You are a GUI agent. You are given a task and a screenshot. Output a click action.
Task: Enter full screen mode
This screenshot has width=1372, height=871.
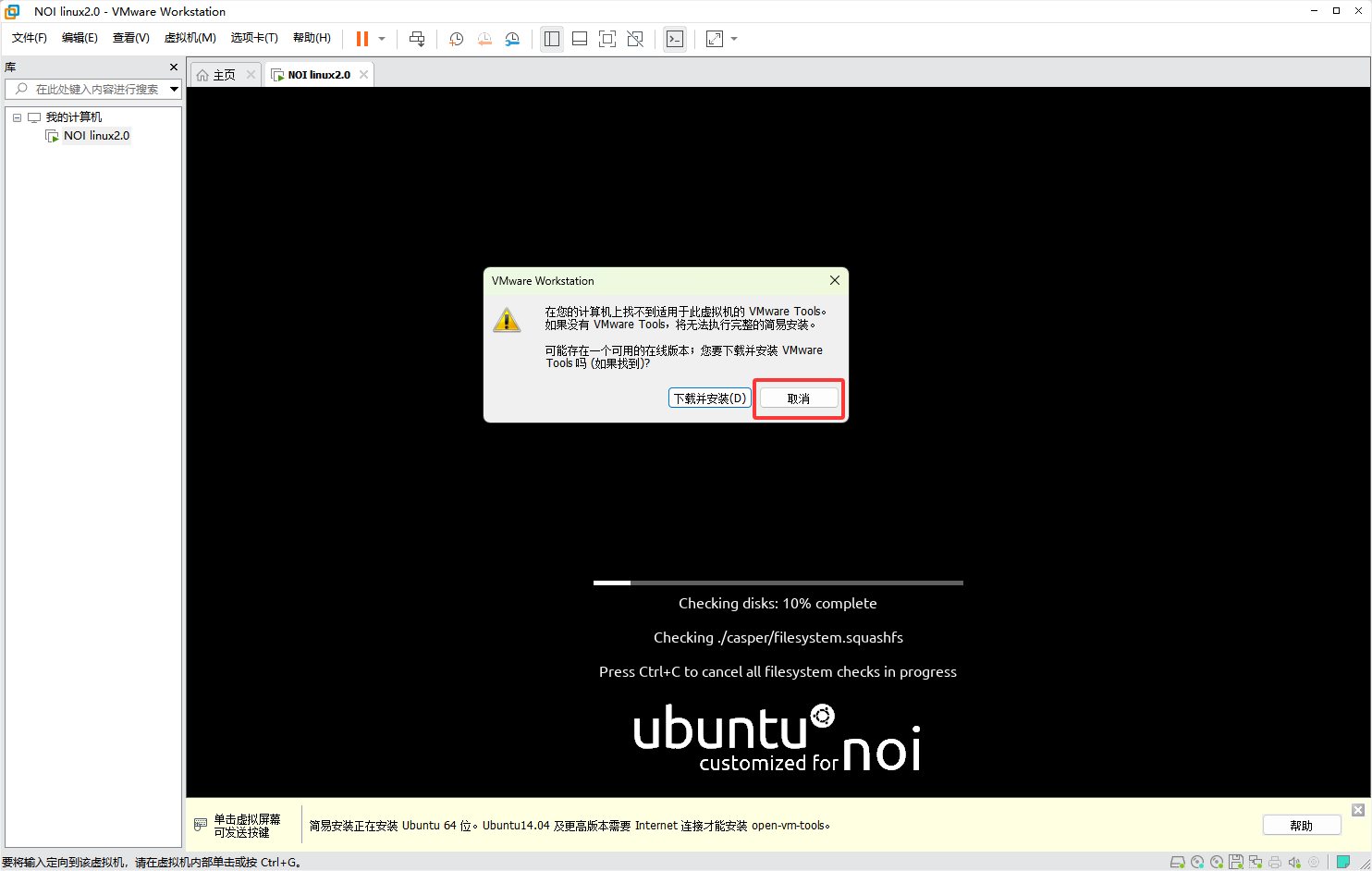coord(607,39)
